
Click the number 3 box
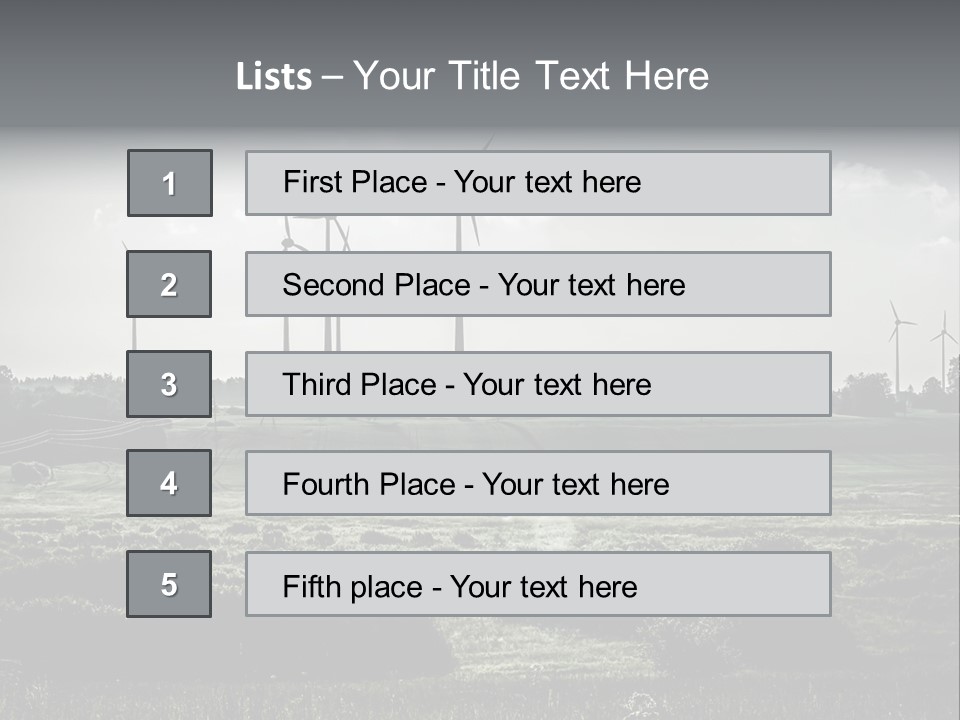169,384
